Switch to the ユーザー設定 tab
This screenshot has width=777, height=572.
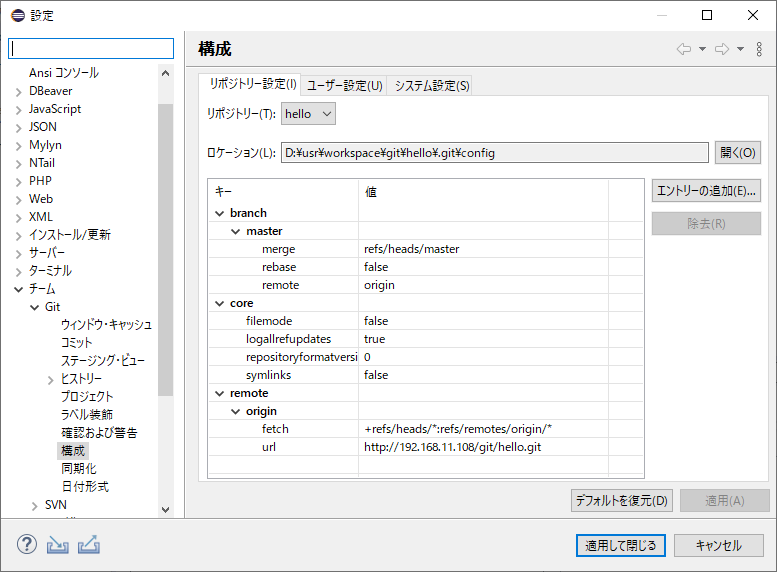344,85
